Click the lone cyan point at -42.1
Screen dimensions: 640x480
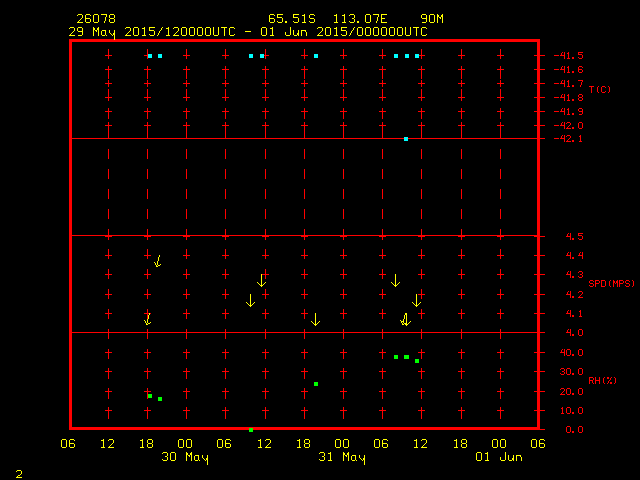coord(406,139)
